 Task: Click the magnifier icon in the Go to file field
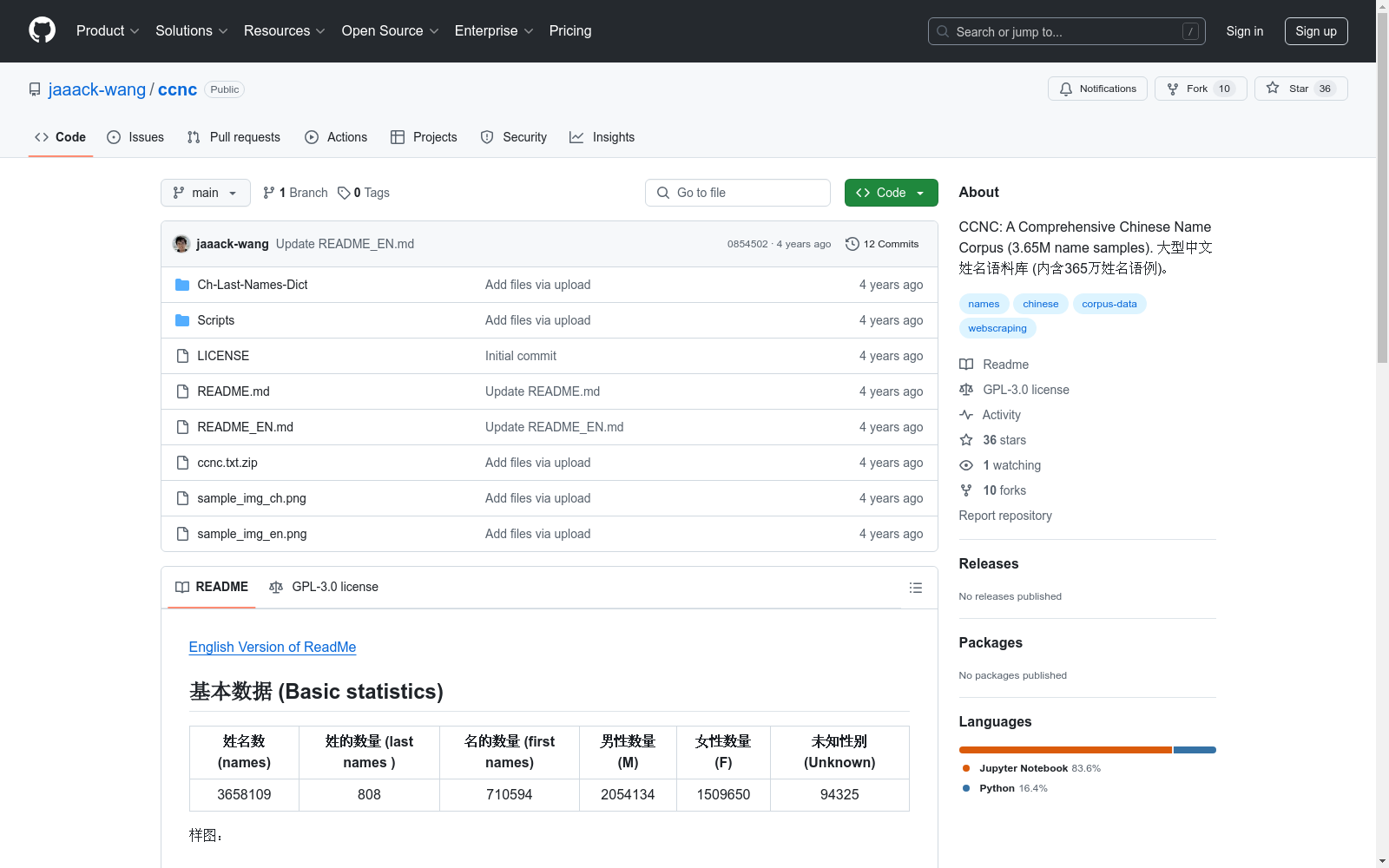(663, 193)
